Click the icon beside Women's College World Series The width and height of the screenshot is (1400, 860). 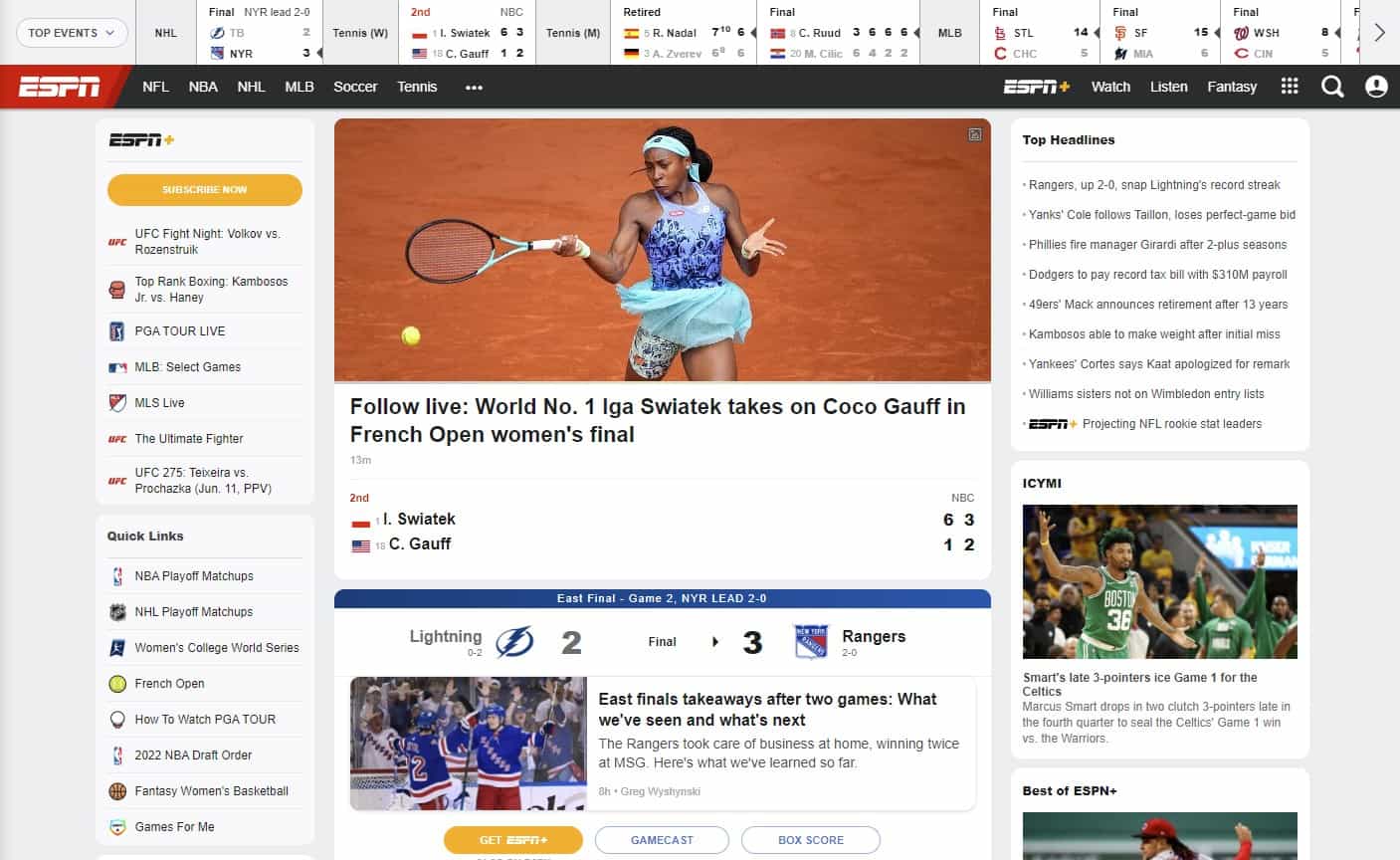tap(117, 648)
